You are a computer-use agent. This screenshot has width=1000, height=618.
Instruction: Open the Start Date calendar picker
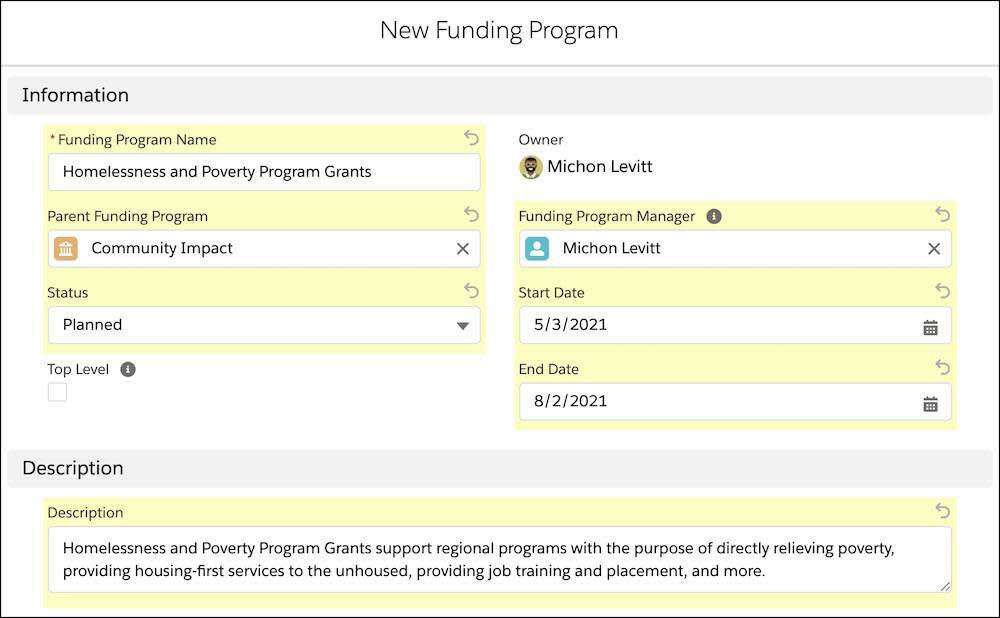point(930,325)
